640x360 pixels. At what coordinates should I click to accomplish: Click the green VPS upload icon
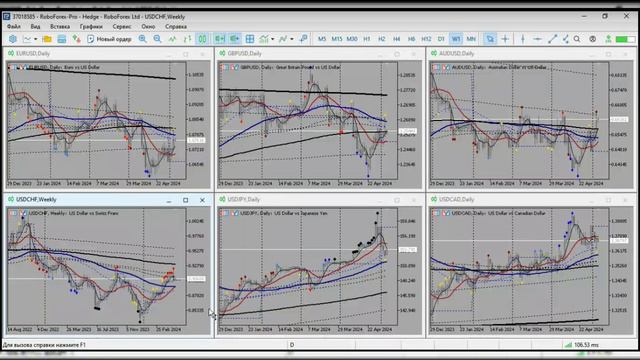(x=608, y=39)
